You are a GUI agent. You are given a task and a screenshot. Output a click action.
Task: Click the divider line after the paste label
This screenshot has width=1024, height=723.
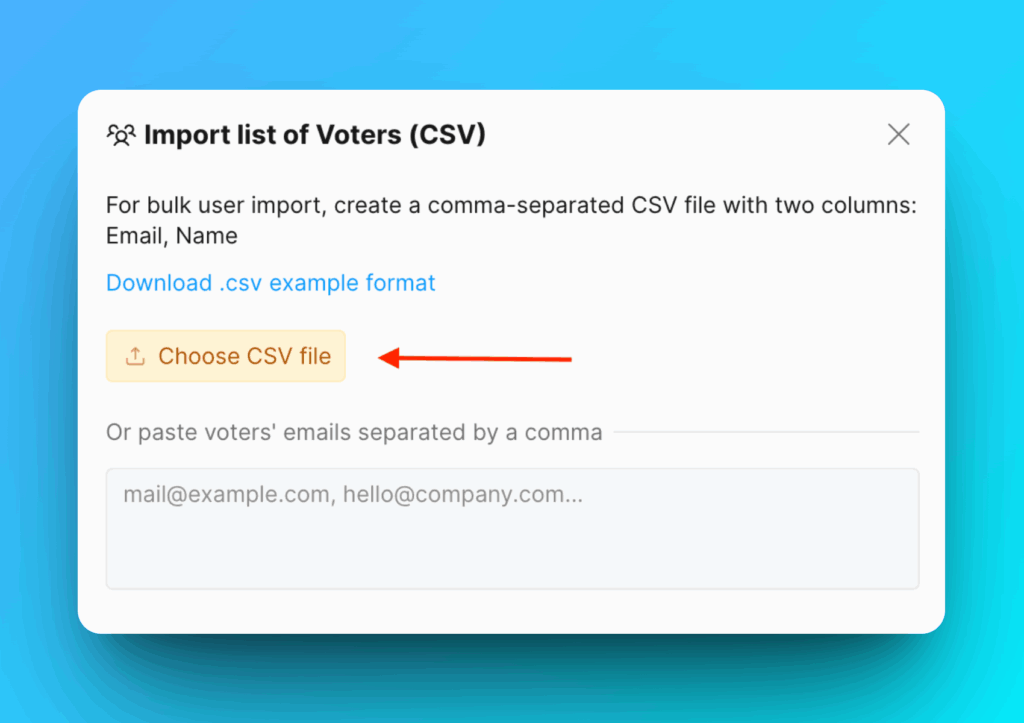tap(770, 432)
